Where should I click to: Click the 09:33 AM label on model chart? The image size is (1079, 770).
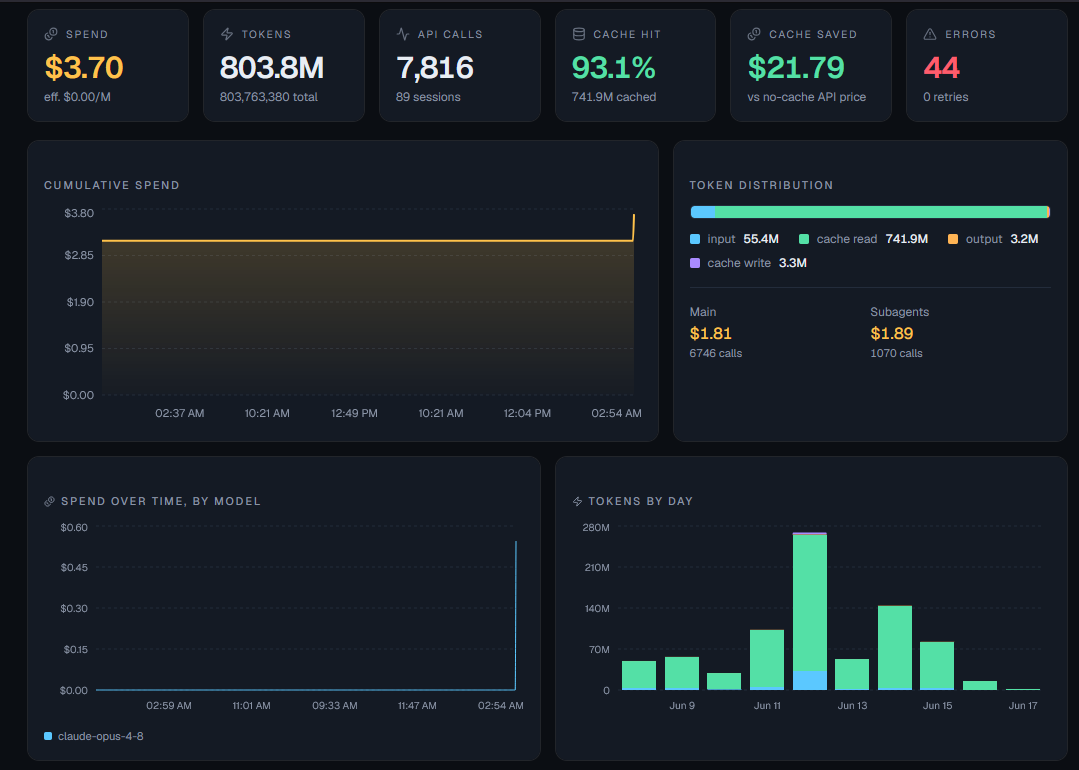334,706
